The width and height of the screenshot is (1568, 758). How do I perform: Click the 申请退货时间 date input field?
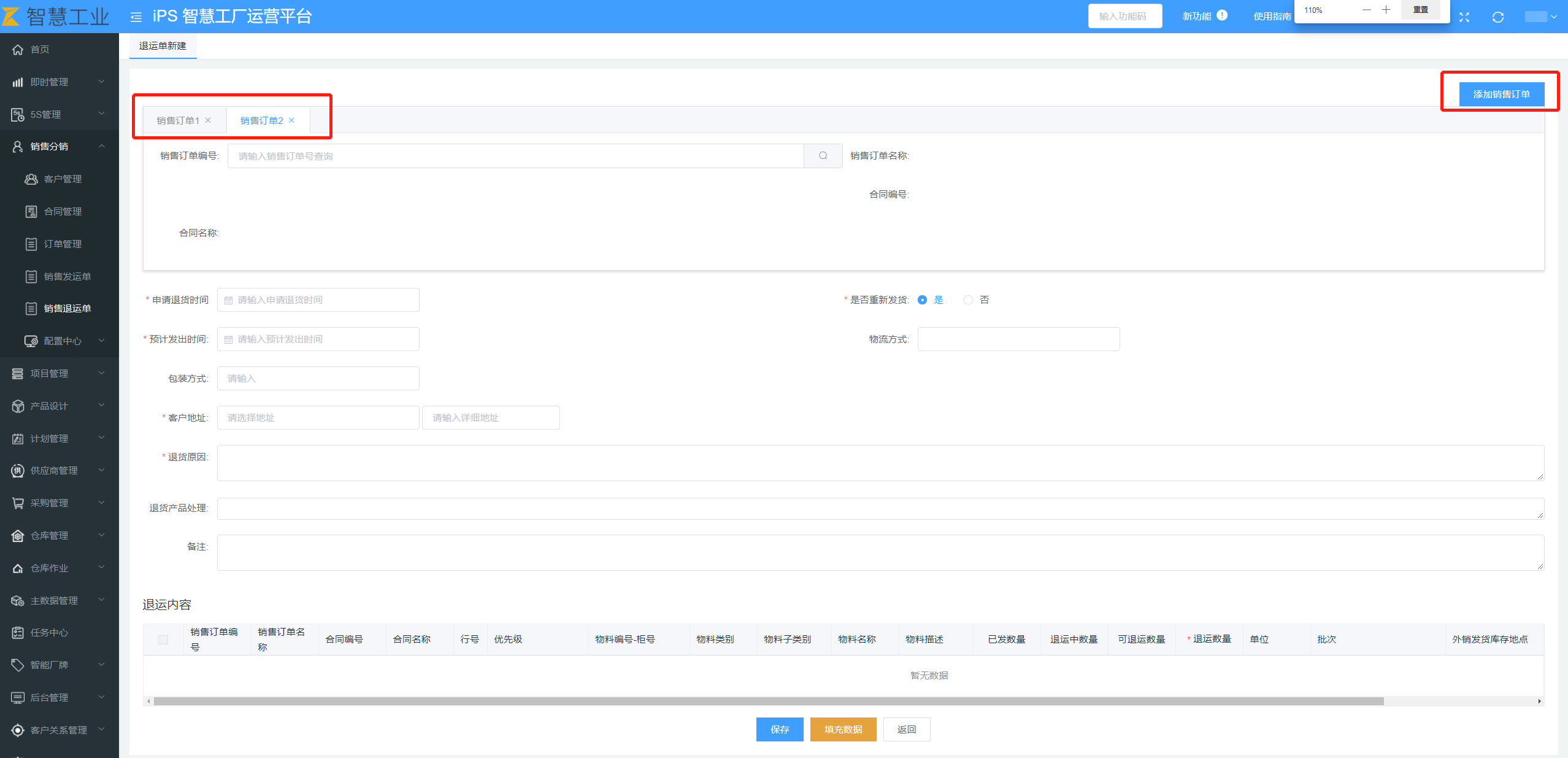pos(318,300)
